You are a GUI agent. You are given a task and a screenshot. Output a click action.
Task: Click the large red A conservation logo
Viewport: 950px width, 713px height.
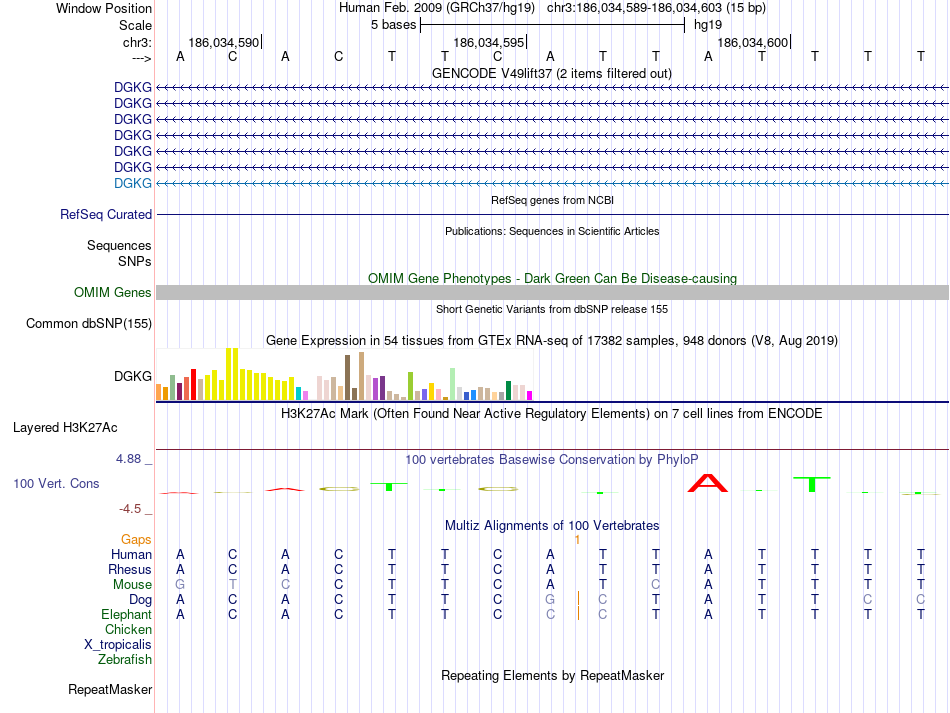coord(708,483)
